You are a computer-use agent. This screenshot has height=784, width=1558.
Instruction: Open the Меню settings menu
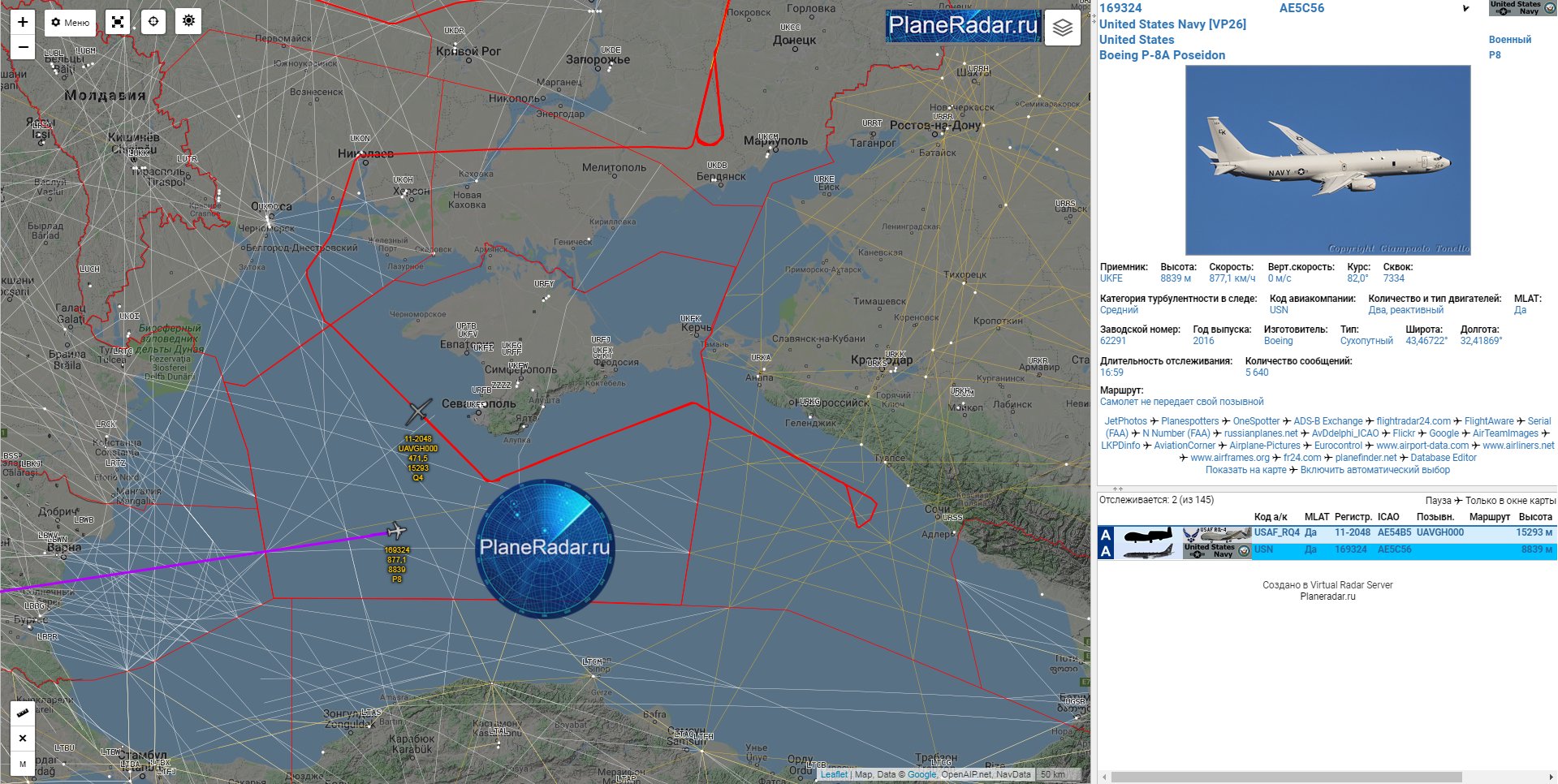pos(71,22)
